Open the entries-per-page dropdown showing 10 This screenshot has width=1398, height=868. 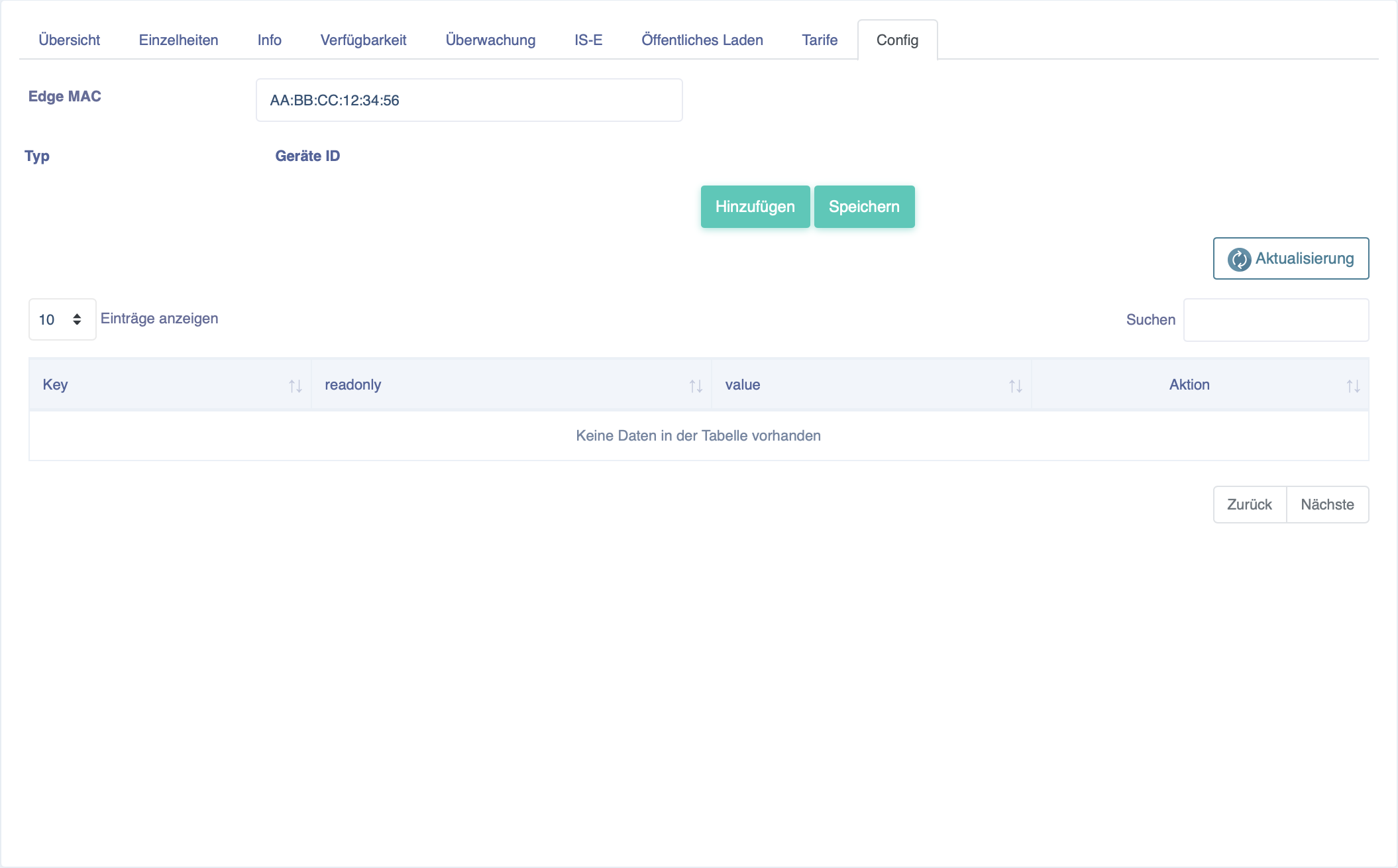point(62,319)
